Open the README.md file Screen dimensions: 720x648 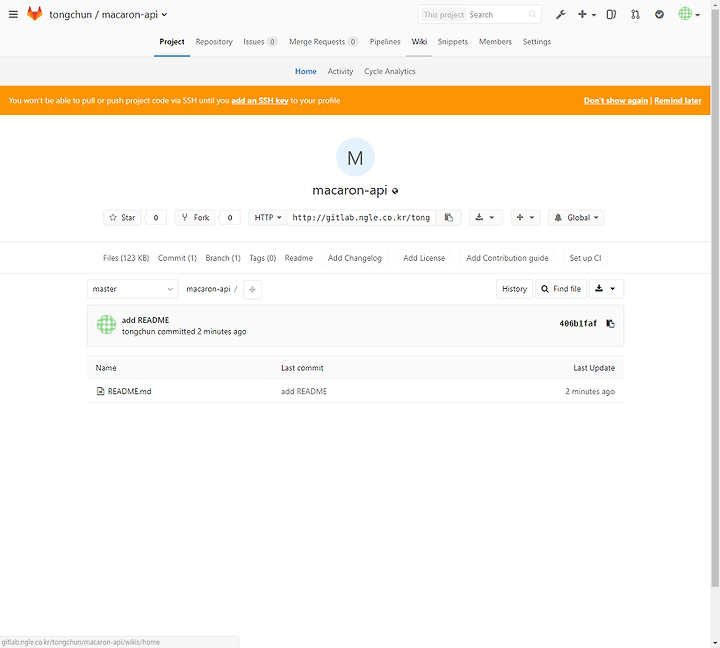(129, 391)
